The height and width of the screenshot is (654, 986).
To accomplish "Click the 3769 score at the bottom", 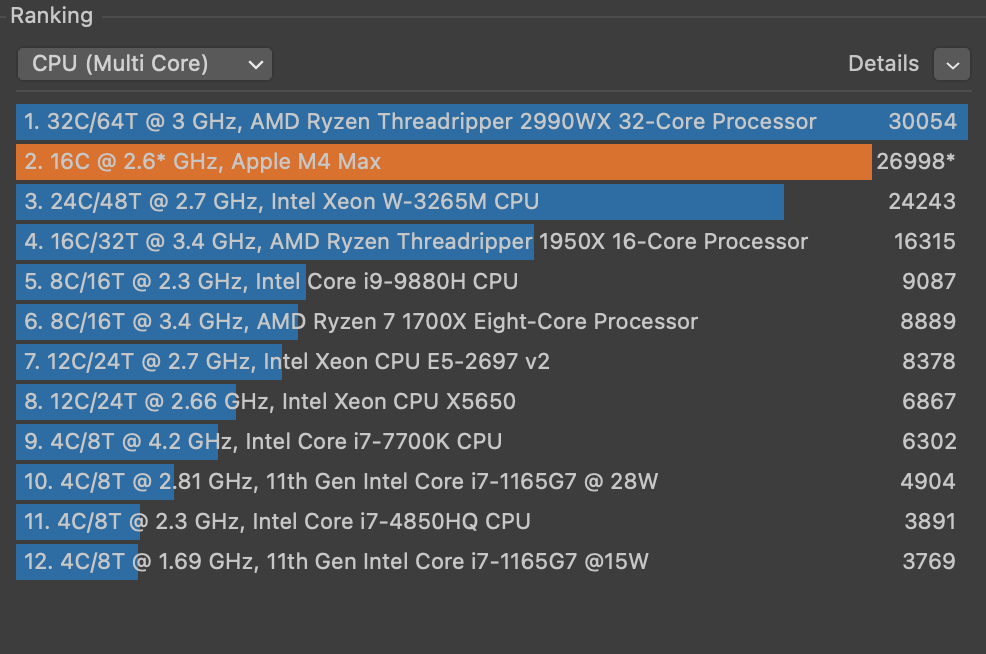I will click(929, 562).
